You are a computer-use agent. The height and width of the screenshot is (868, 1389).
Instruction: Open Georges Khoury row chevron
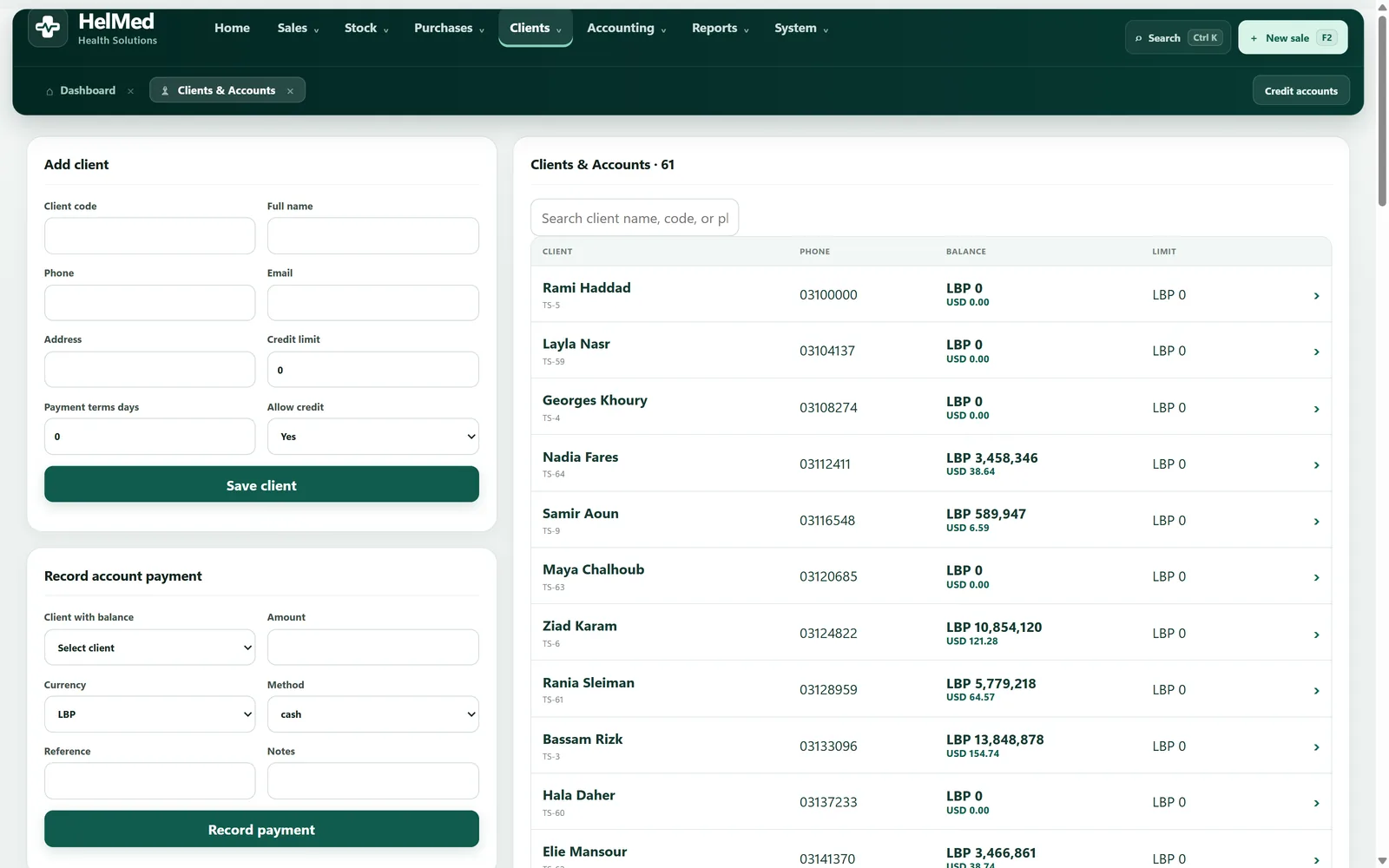point(1316,409)
